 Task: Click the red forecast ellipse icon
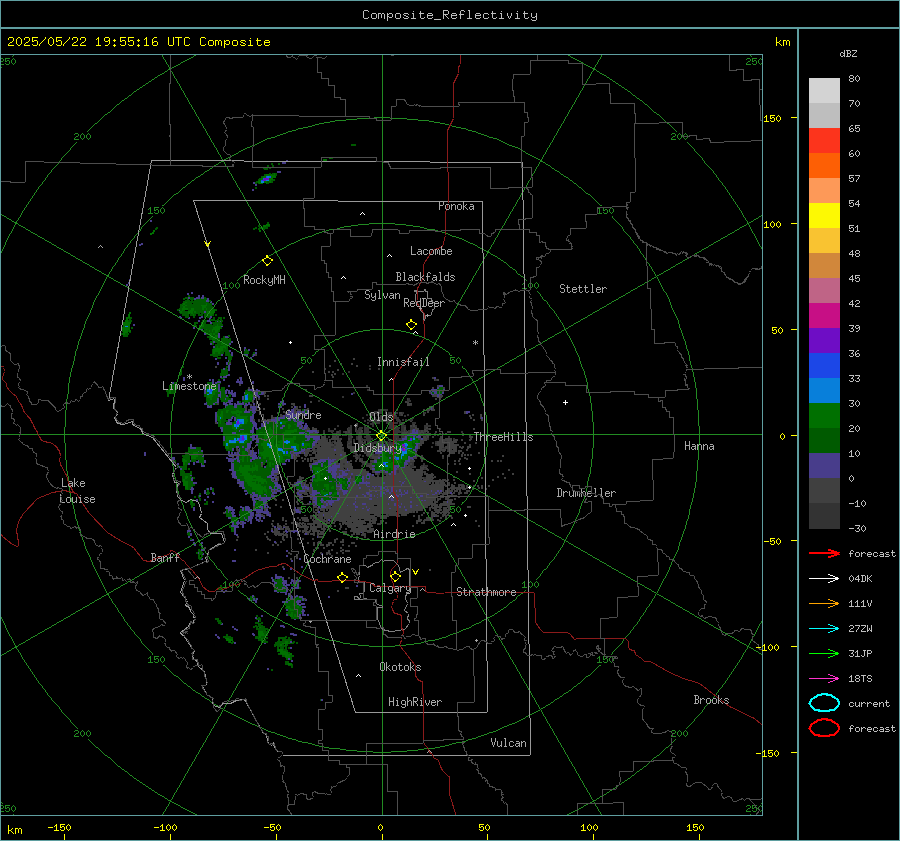(824, 728)
